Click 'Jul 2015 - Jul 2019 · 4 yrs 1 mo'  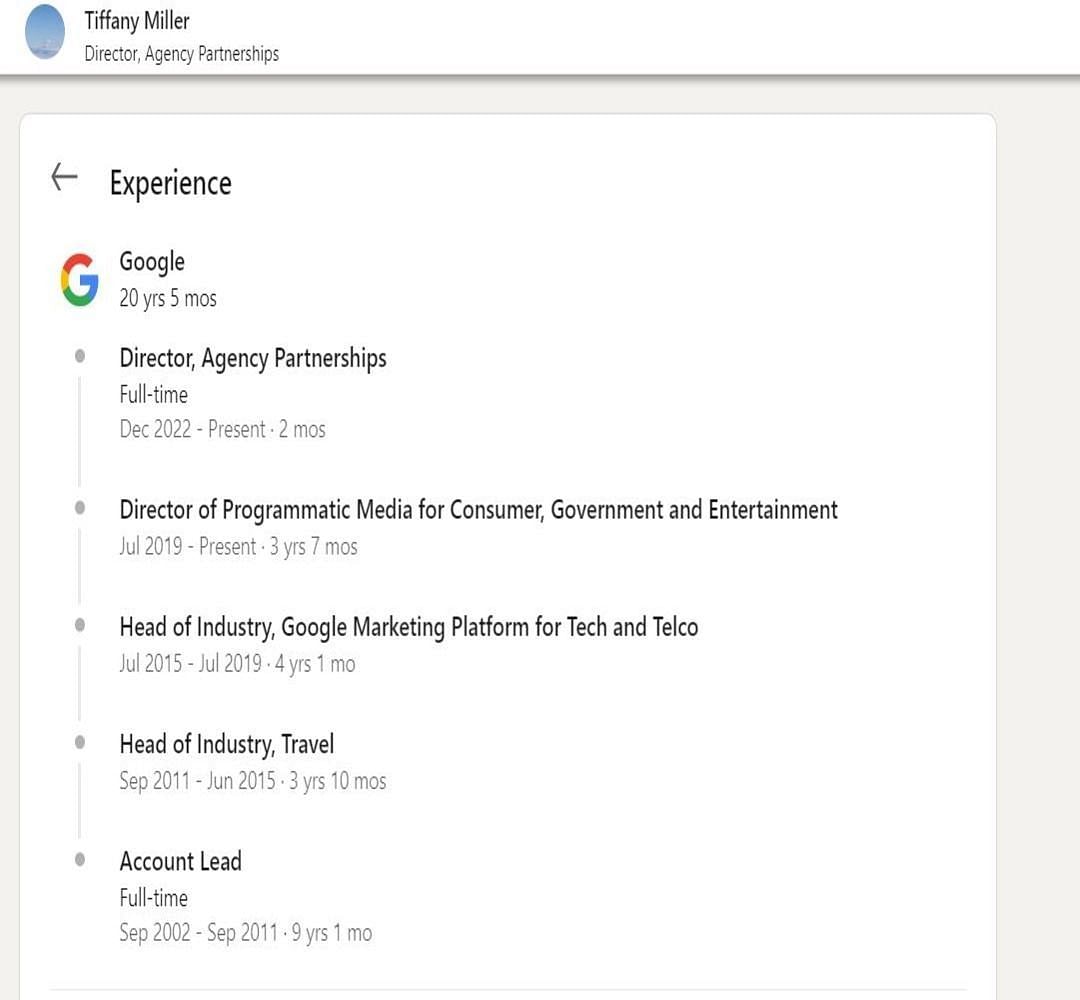click(x=237, y=663)
